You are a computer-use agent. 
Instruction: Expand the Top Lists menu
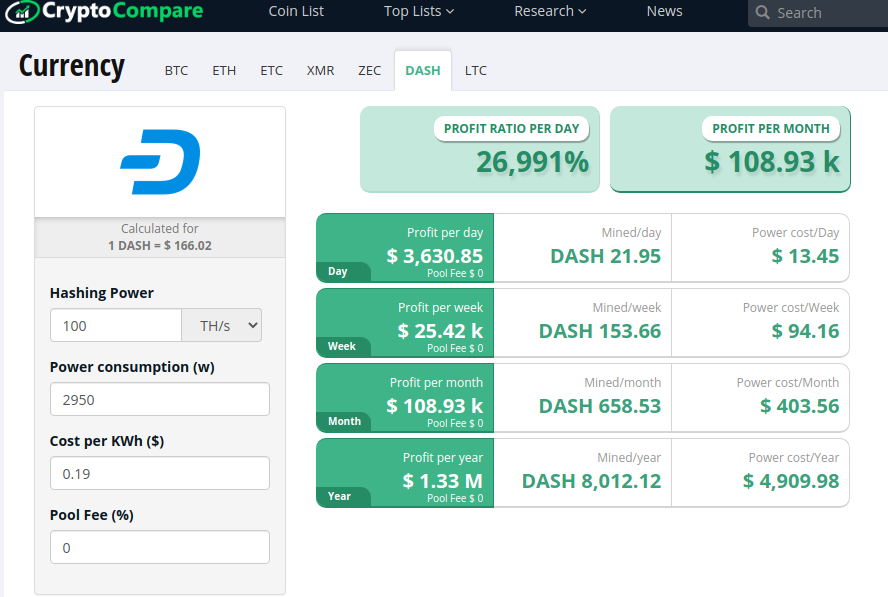coord(419,11)
